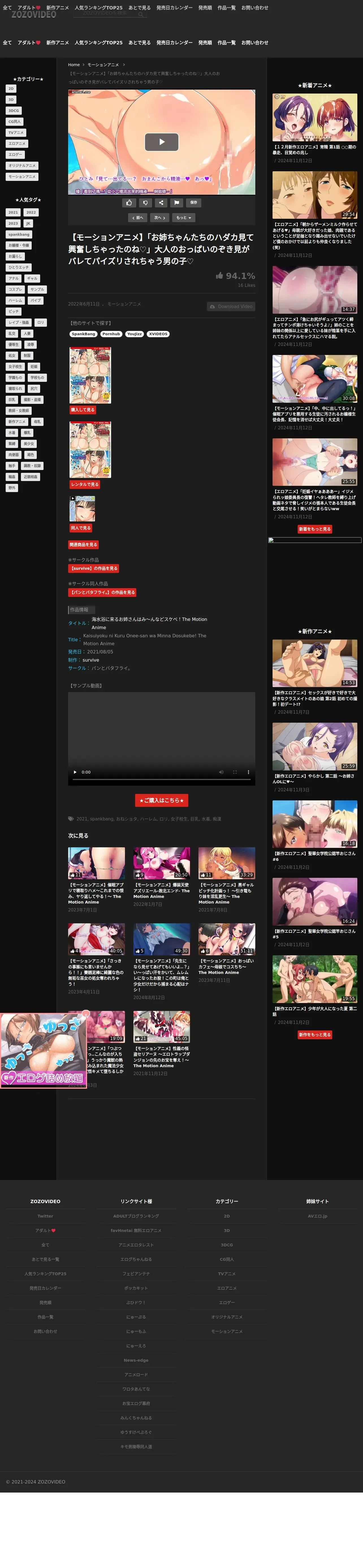
Task: Choose the 2D sidebar category
Action: [x=11, y=88]
